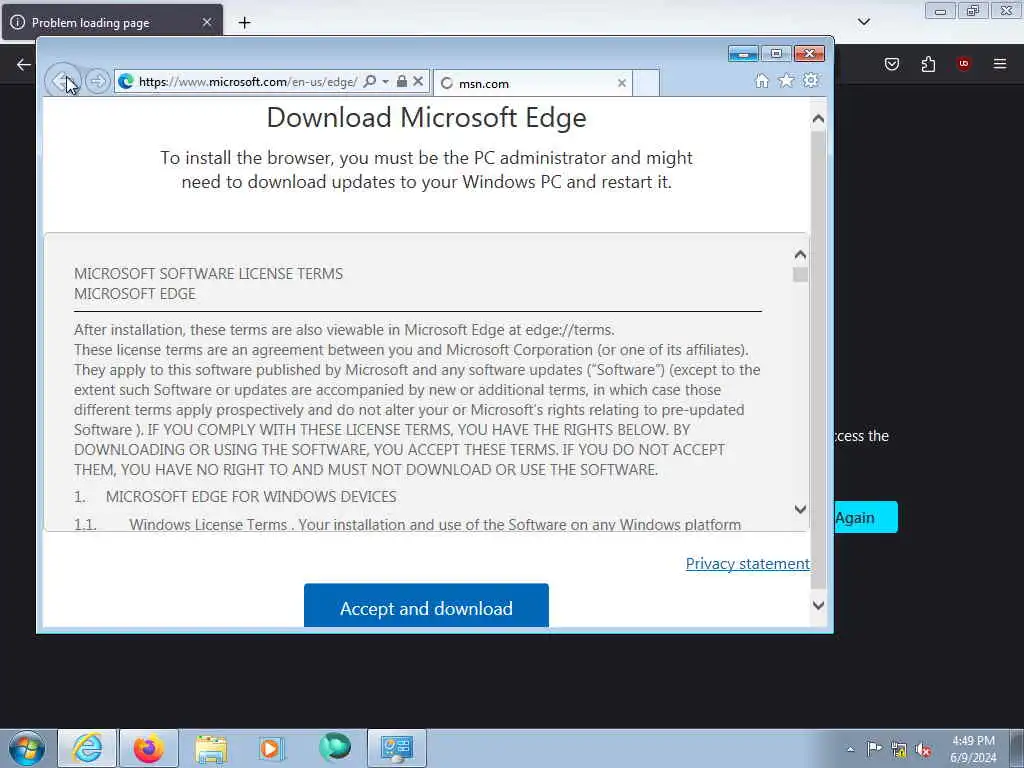Click the Show desktop strip
The height and width of the screenshot is (768, 1024).
tap(1016, 748)
